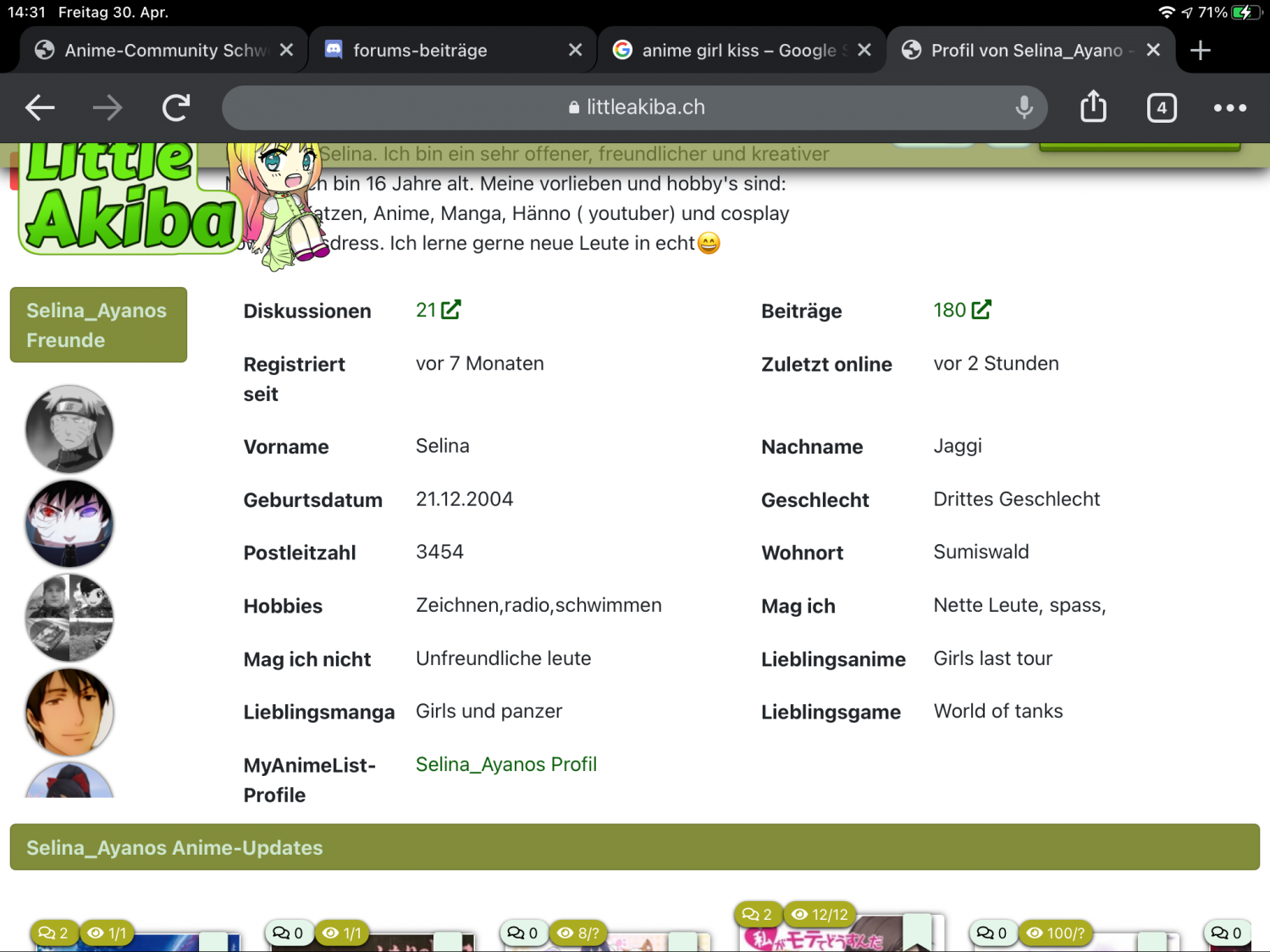Open the brown-haired man friend avatar
This screenshot has width=1270, height=952.
(x=69, y=712)
